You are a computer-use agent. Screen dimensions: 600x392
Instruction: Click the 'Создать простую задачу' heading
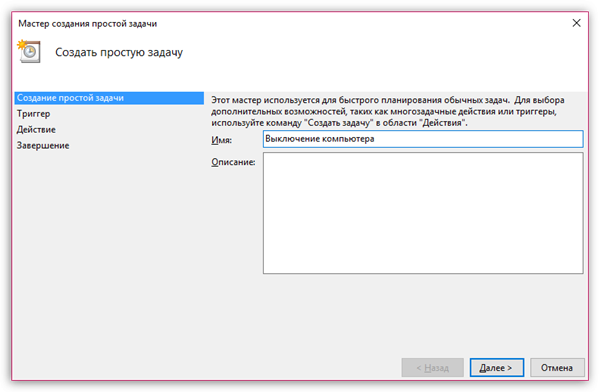coord(119,52)
